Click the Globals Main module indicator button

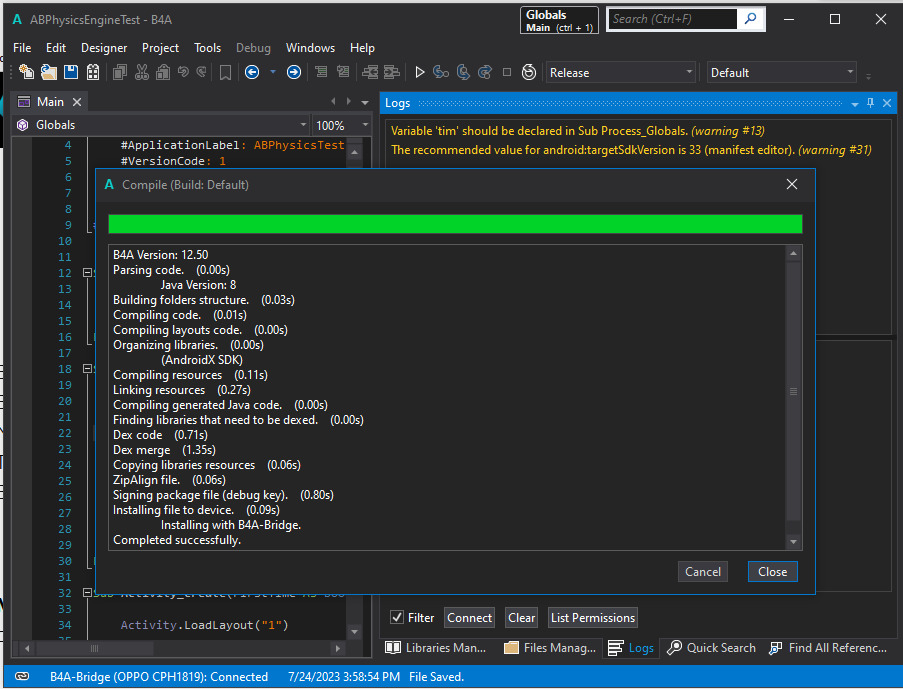(559, 20)
